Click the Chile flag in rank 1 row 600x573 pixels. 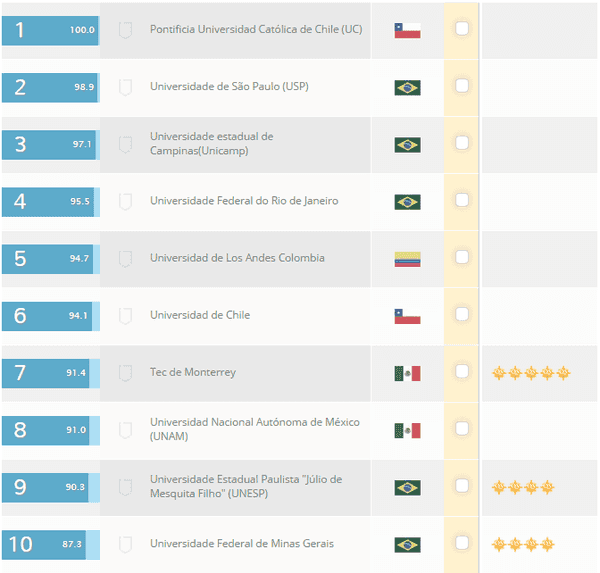pyautogui.click(x=408, y=31)
